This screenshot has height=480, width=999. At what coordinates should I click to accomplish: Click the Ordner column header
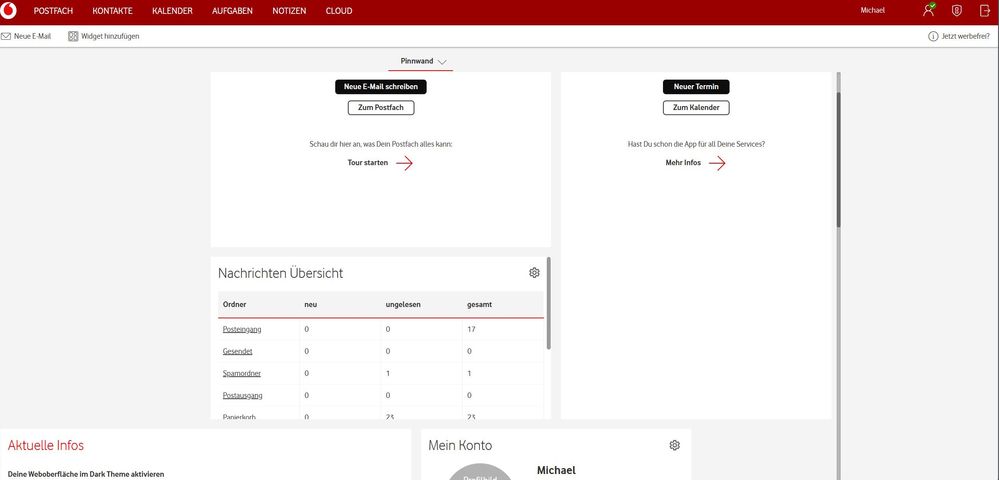(x=234, y=305)
